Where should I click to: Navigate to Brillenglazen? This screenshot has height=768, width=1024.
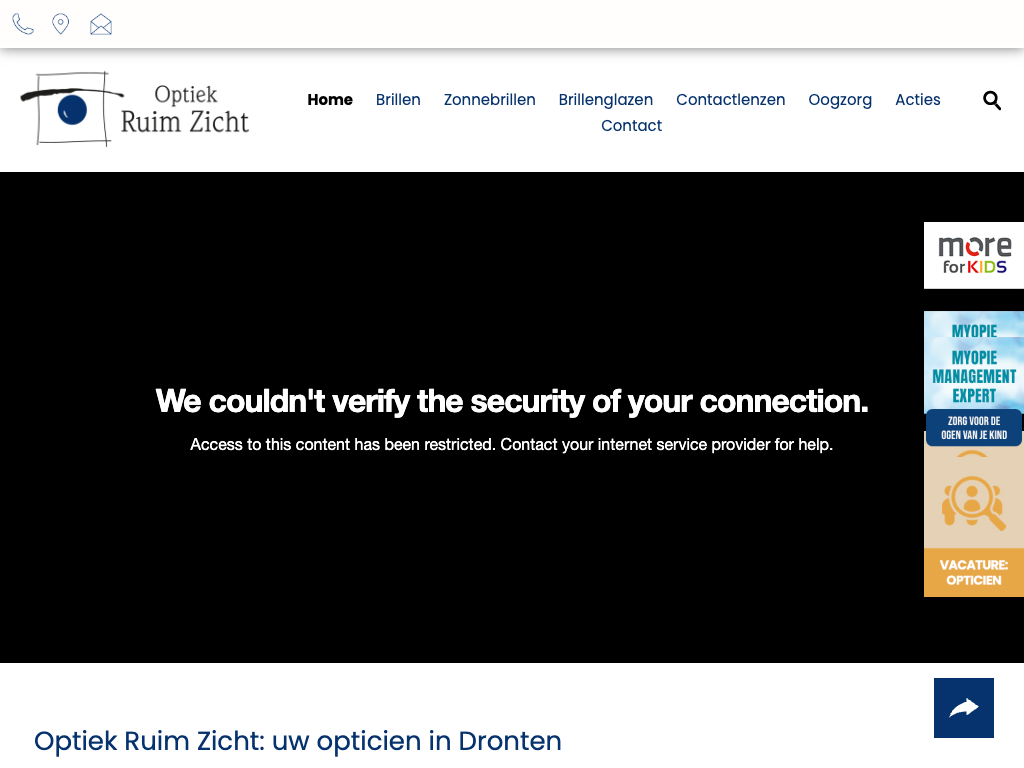(x=606, y=100)
